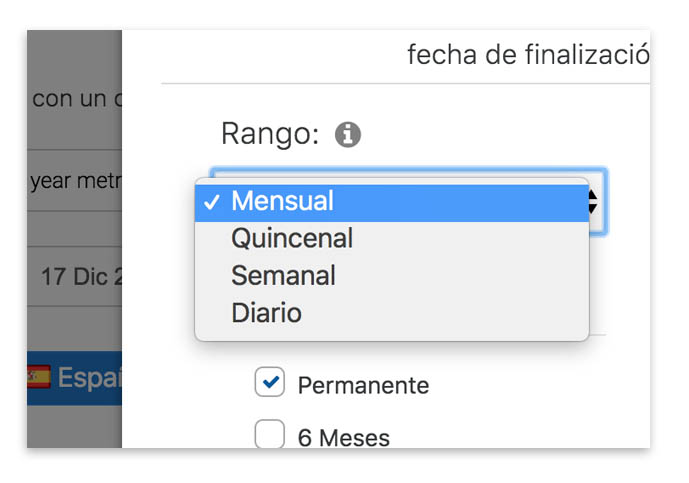Enable the 6 Meses checkbox
Viewport: 689px width, 483px height.
pos(269,434)
